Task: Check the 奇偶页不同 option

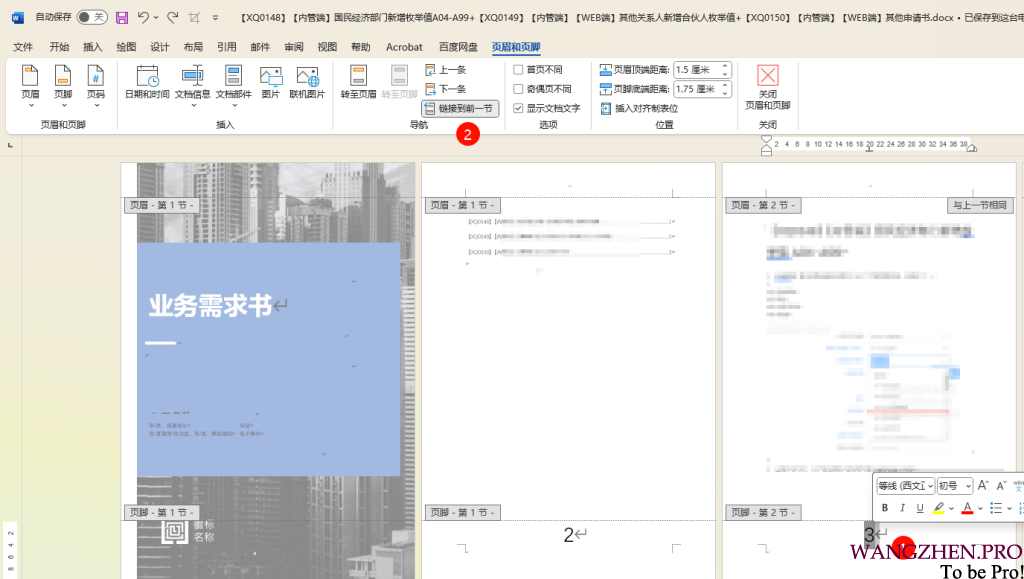Action: [x=518, y=89]
